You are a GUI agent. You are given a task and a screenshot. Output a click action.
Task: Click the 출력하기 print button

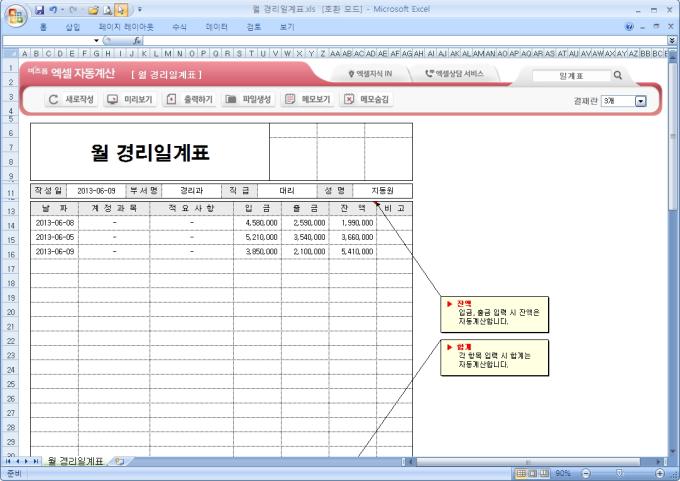[x=189, y=99]
